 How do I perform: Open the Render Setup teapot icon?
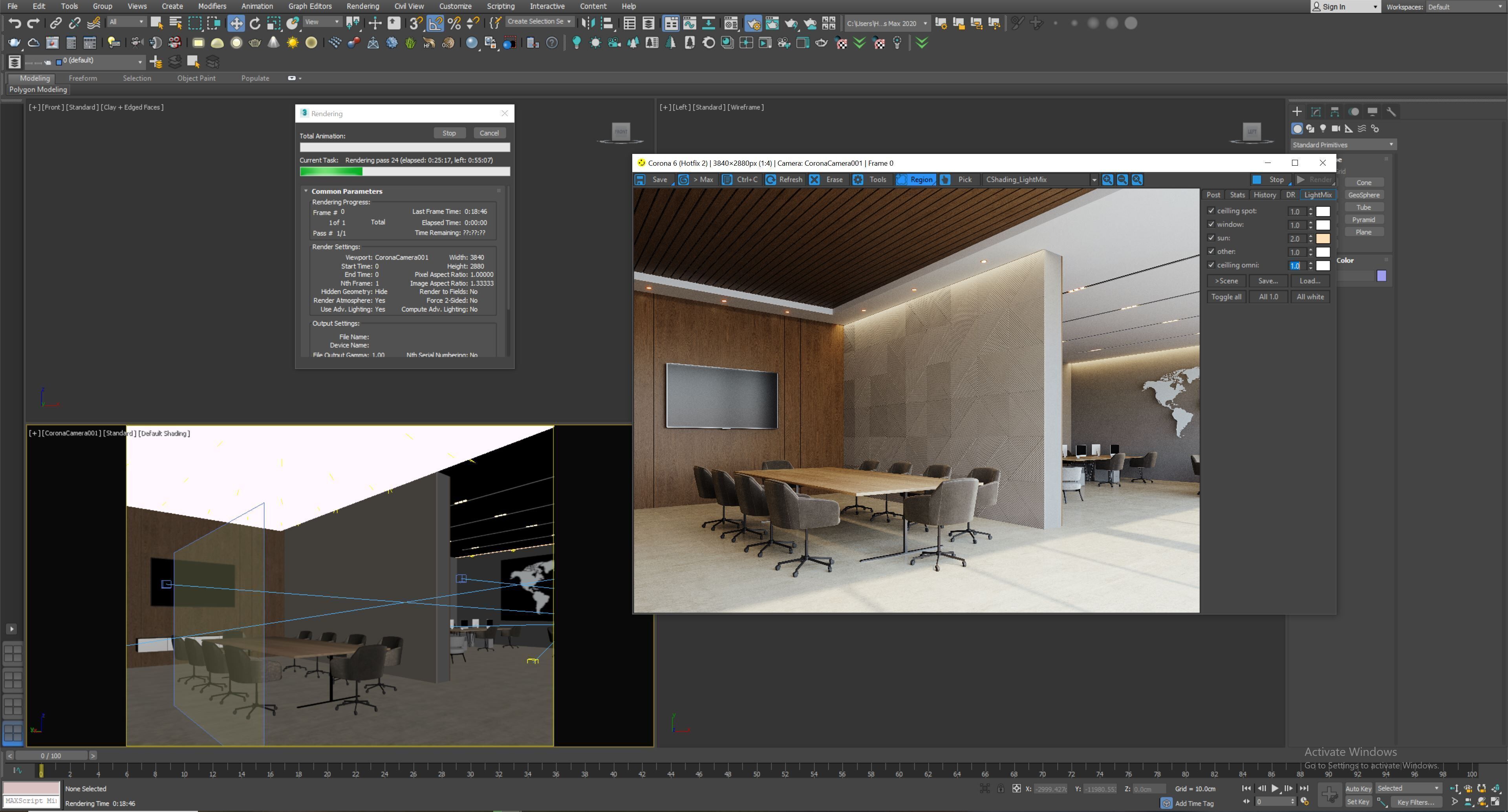point(753,24)
